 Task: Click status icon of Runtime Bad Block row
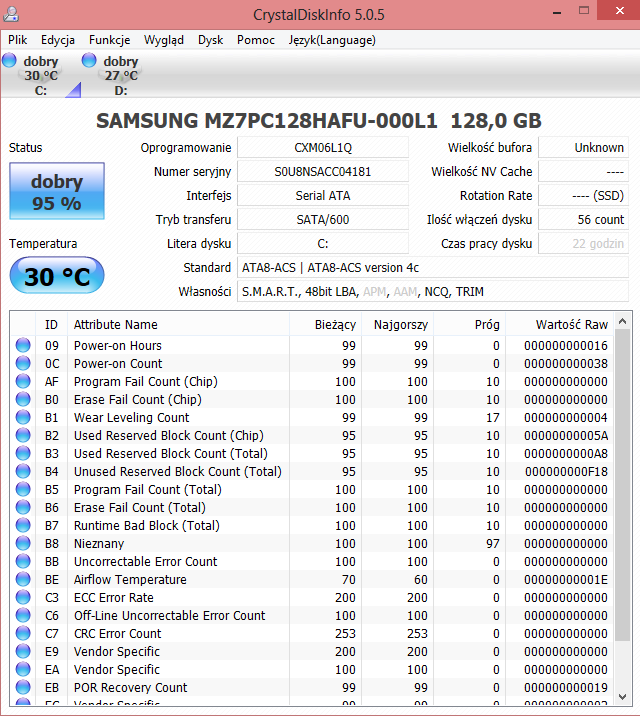(x=23, y=526)
